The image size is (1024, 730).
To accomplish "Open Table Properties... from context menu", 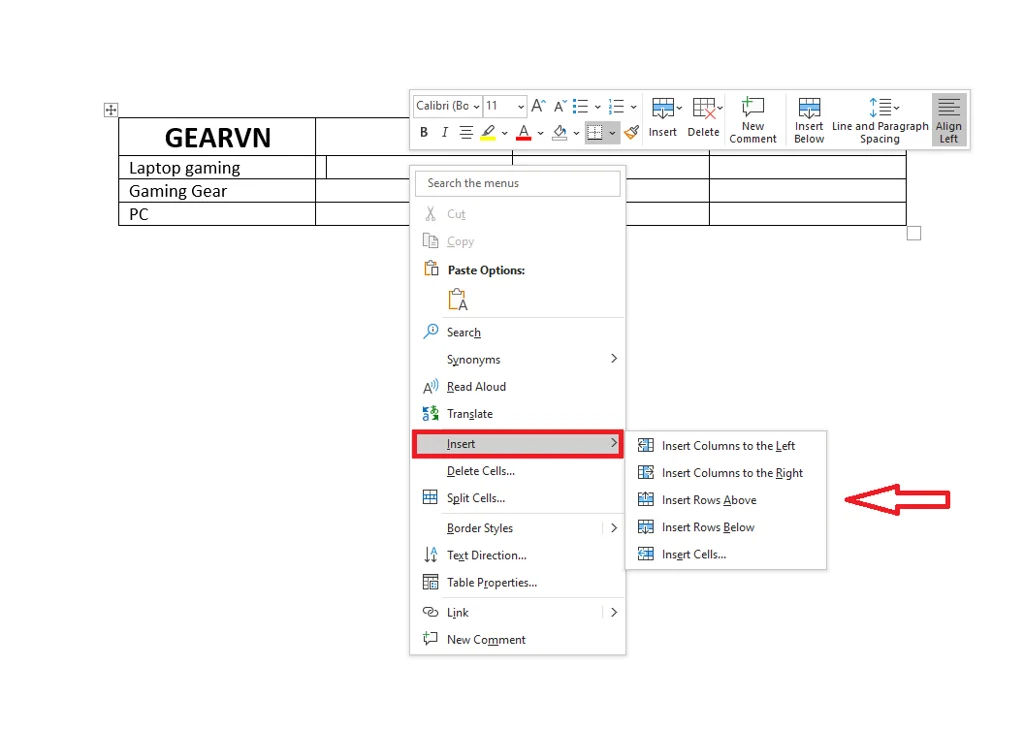I will click(x=518, y=582).
